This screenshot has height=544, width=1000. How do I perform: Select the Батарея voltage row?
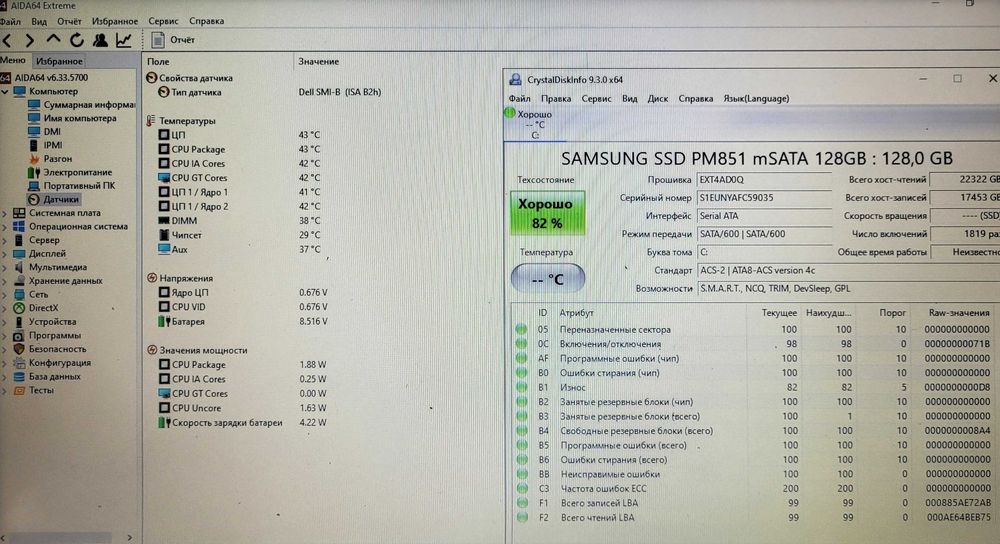coord(242,321)
